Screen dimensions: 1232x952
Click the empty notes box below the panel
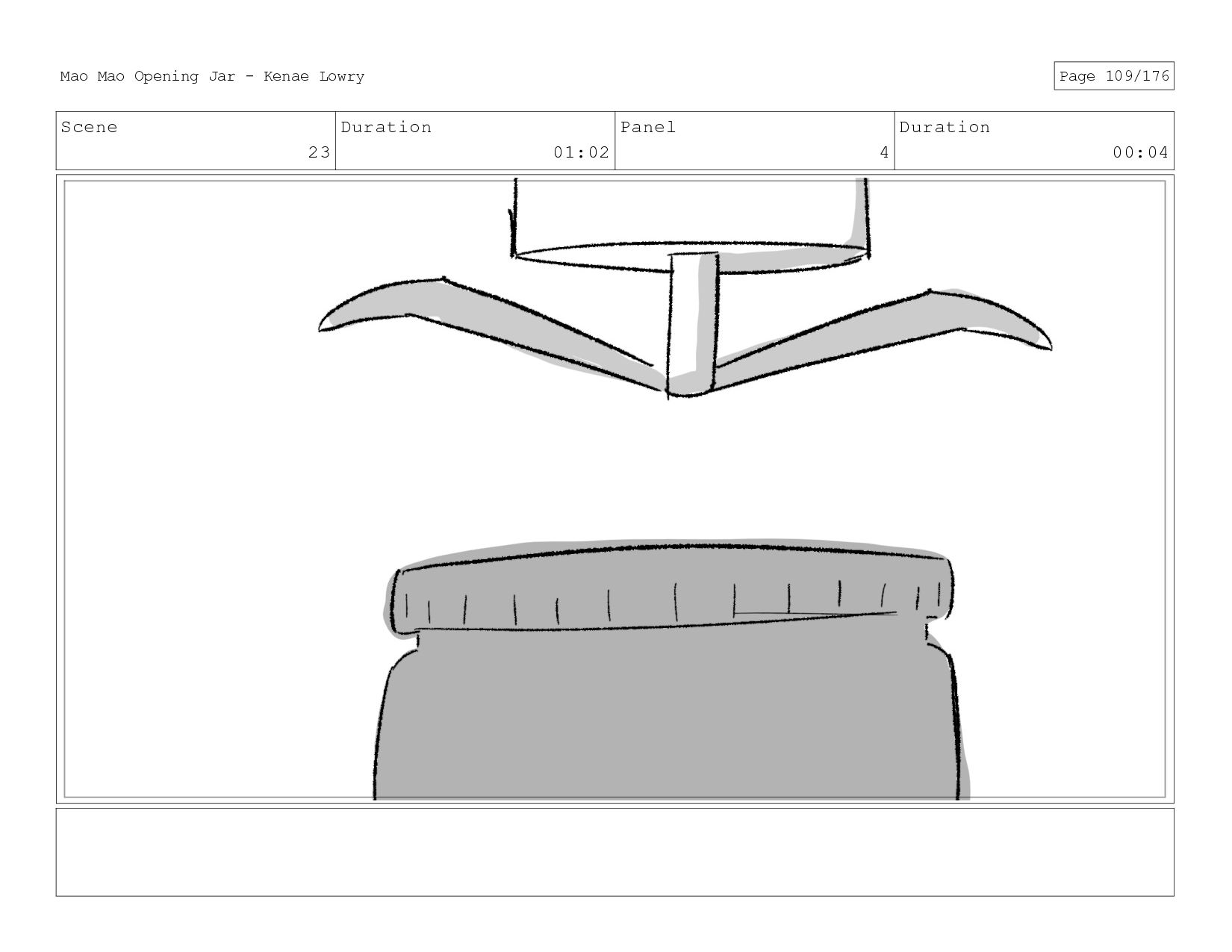(x=615, y=852)
